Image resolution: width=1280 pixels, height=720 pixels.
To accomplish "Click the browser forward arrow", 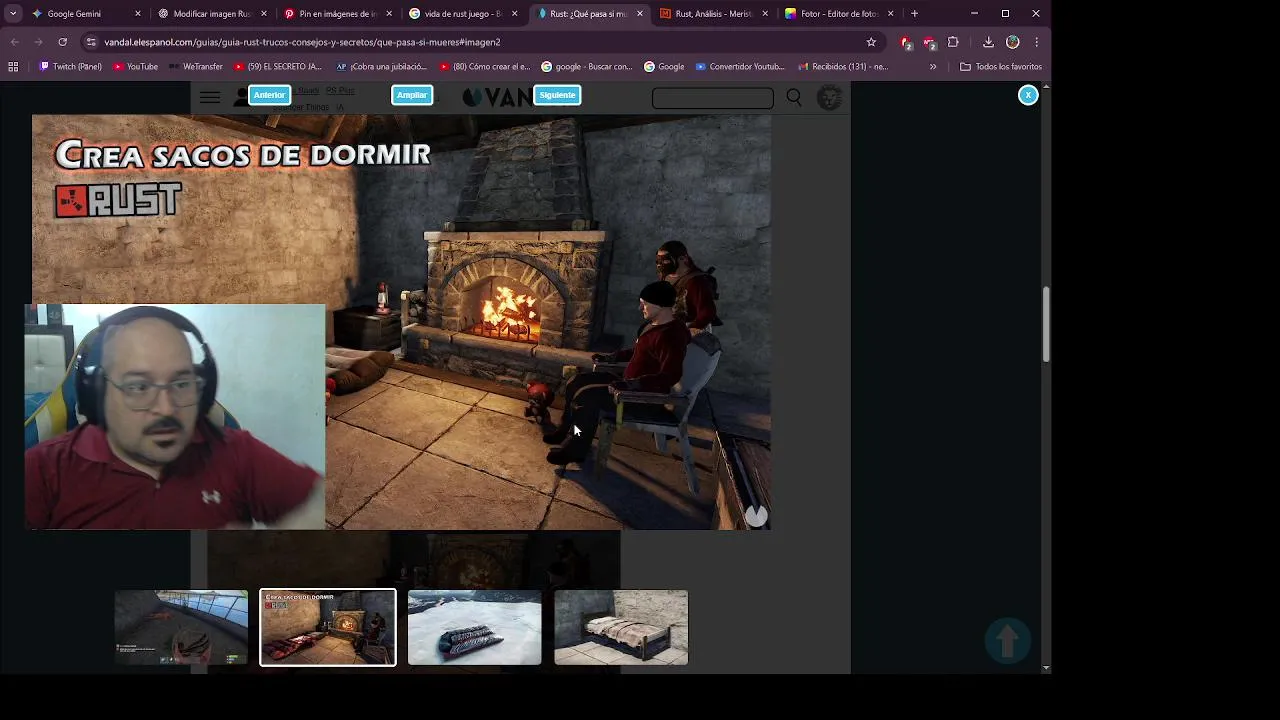I will coord(38,42).
